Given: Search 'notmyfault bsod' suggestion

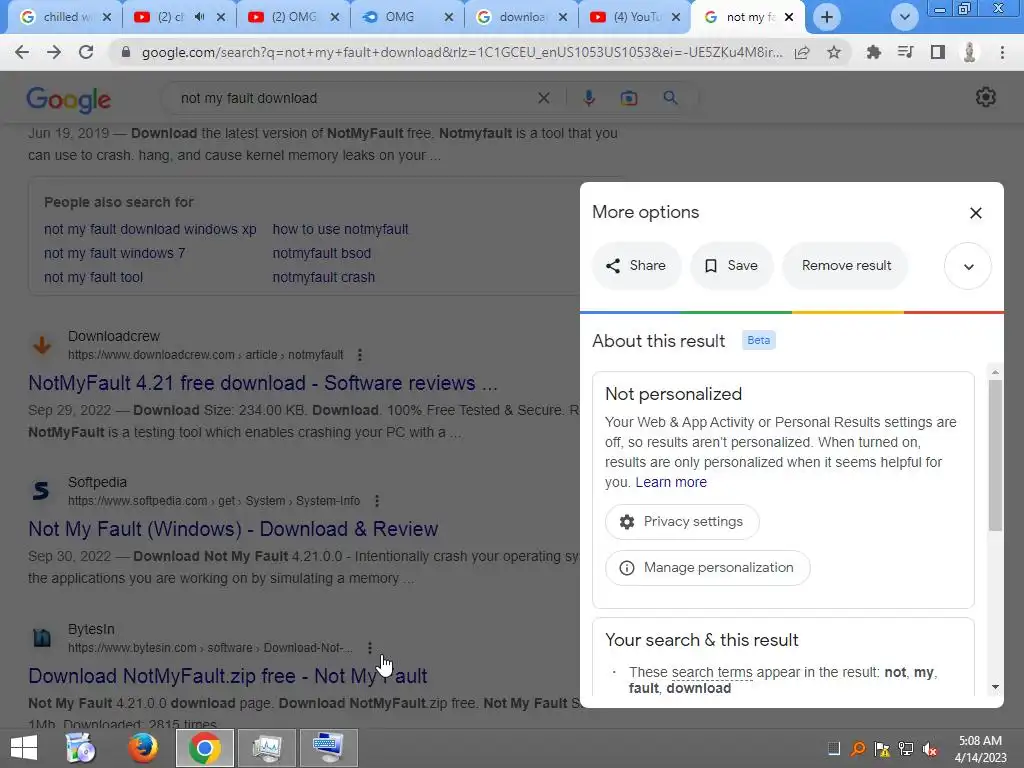Looking at the screenshot, I should tap(321, 253).
